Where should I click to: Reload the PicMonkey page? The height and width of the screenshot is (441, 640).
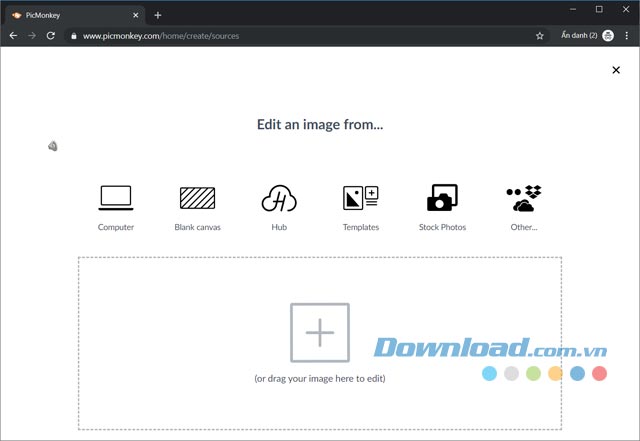point(51,36)
